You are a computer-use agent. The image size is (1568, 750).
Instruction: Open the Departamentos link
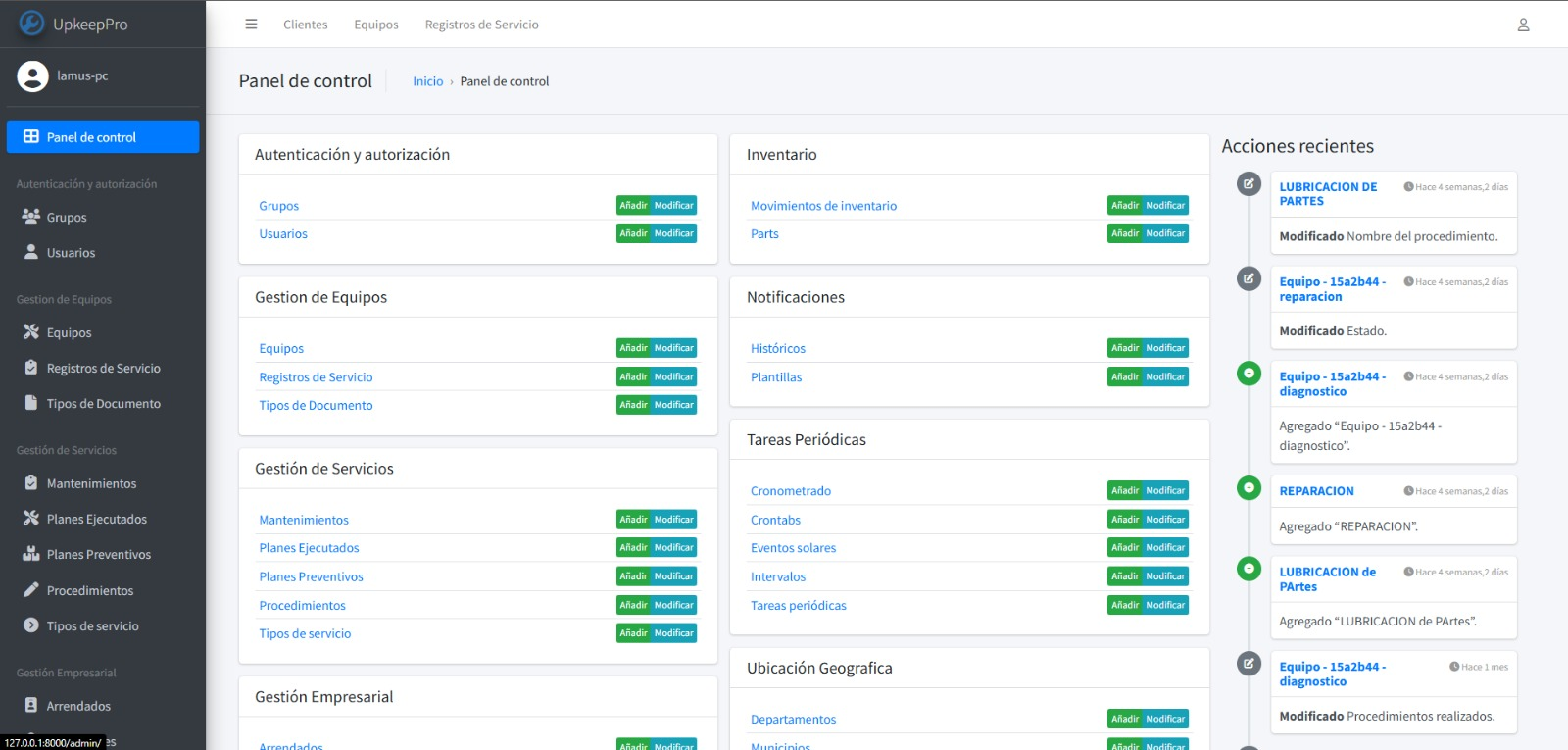[793, 720]
